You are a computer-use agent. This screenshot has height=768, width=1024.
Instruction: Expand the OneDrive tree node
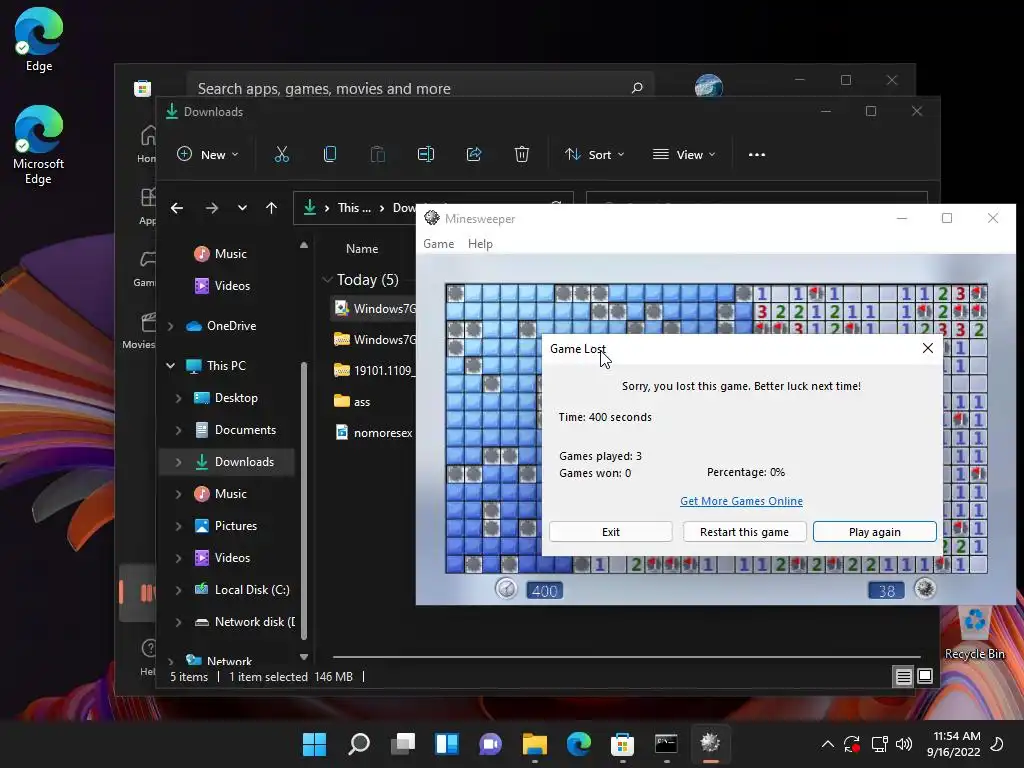(x=170, y=326)
